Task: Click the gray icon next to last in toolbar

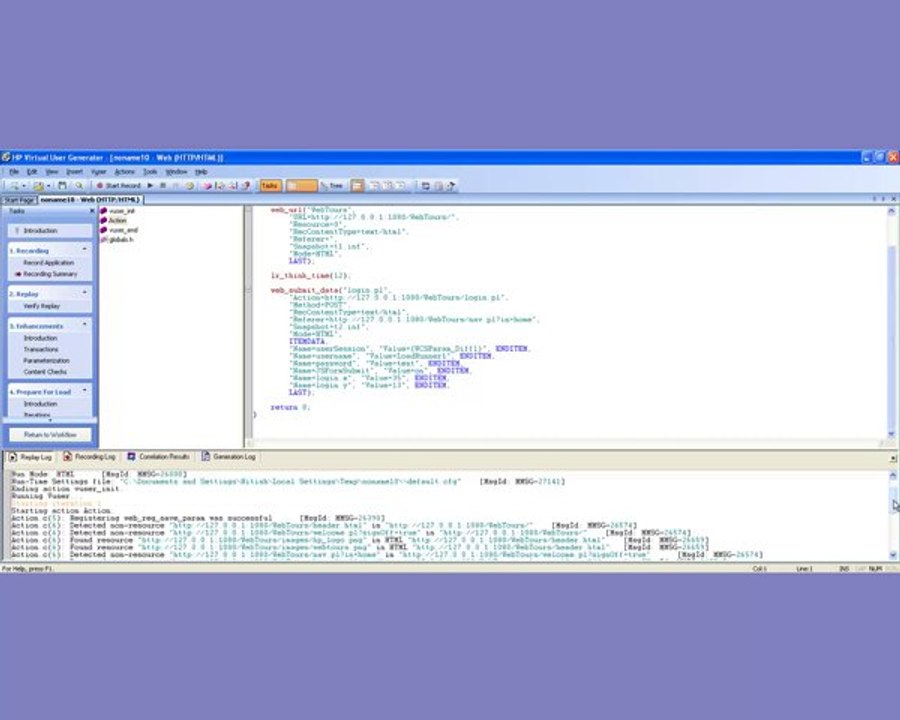Action: tap(439, 185)
